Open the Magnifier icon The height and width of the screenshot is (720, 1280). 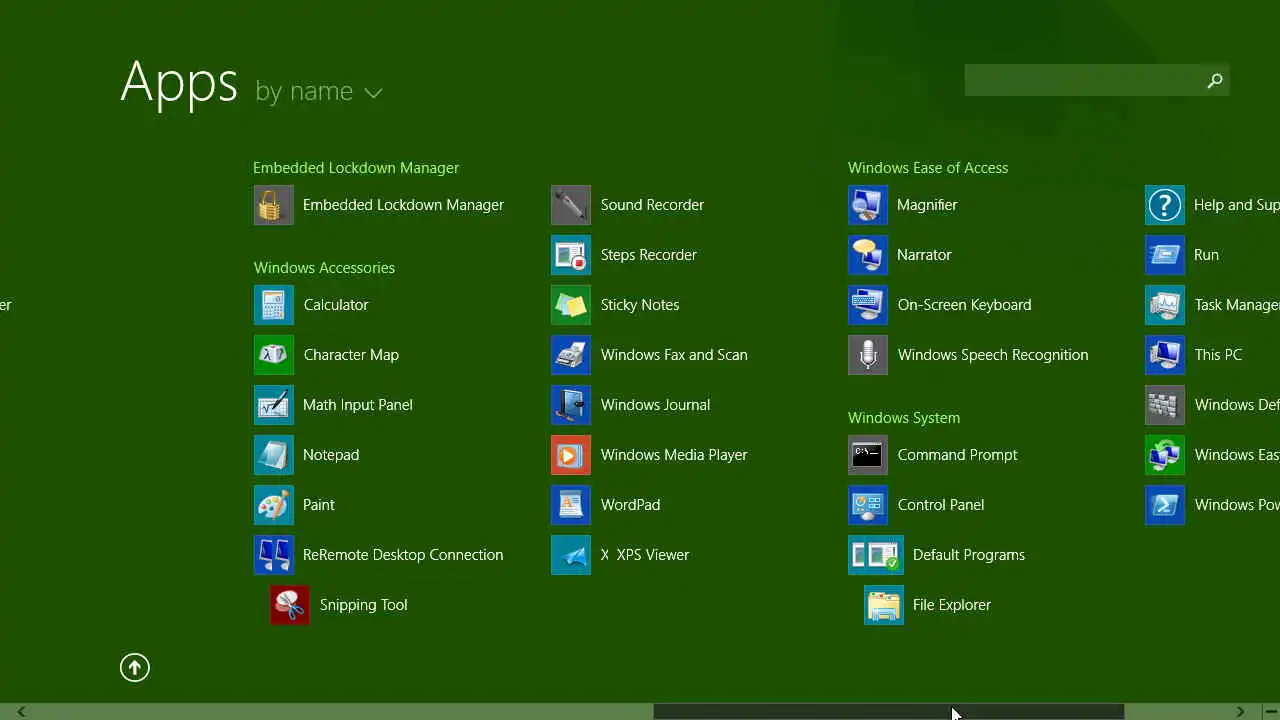point(868,205)
